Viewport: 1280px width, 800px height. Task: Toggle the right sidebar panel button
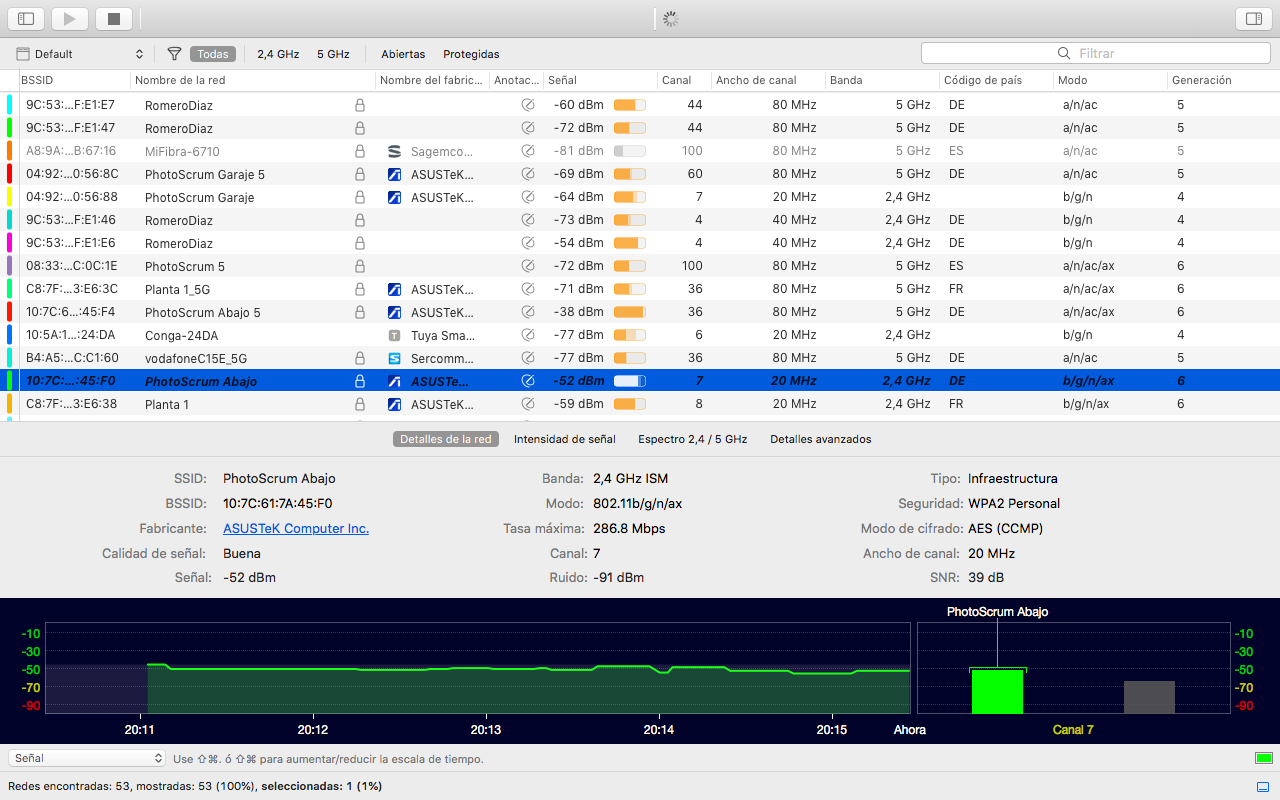1253,18
